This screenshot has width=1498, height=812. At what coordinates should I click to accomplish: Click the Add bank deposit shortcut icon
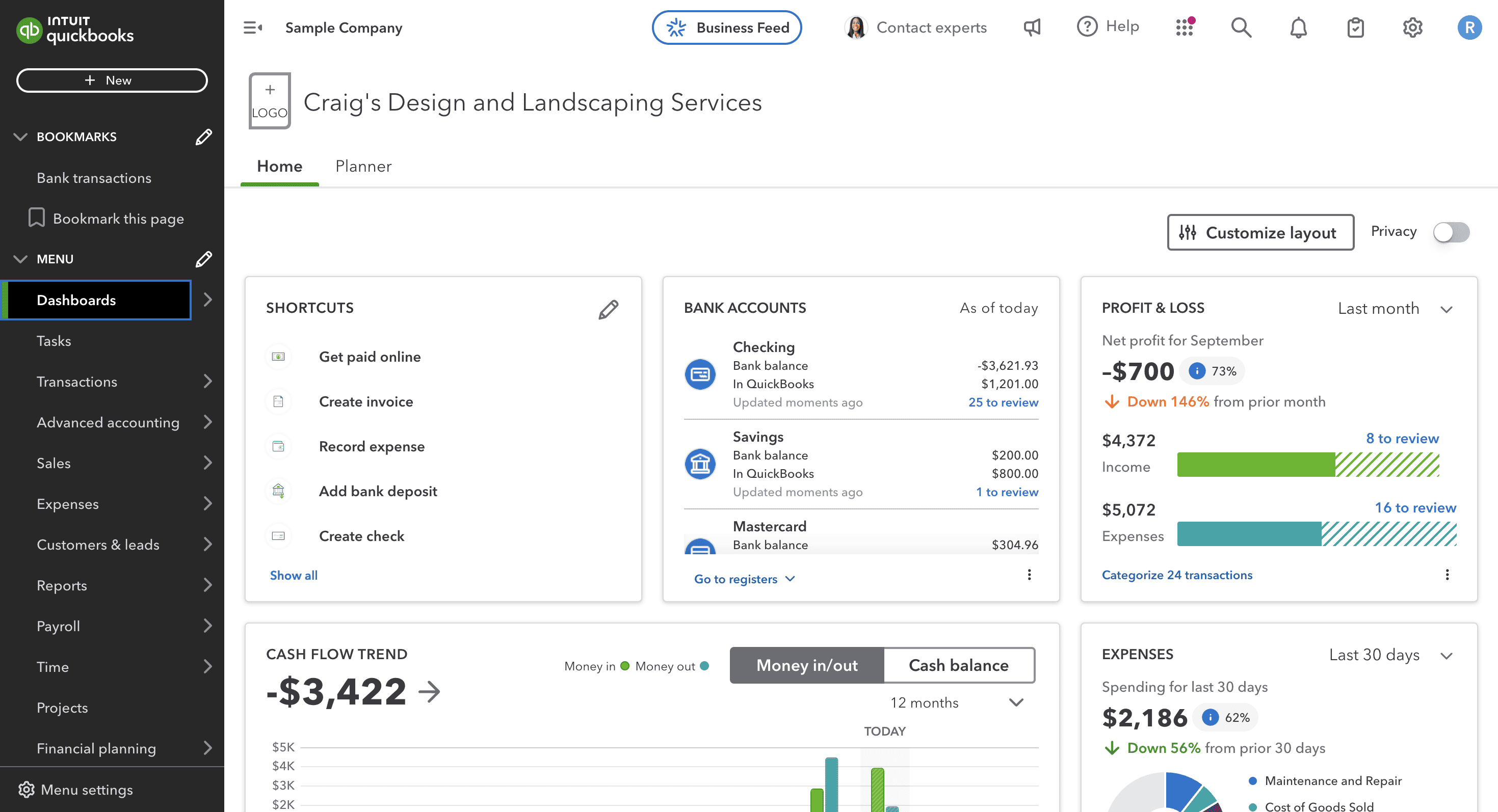pos(278,491)
